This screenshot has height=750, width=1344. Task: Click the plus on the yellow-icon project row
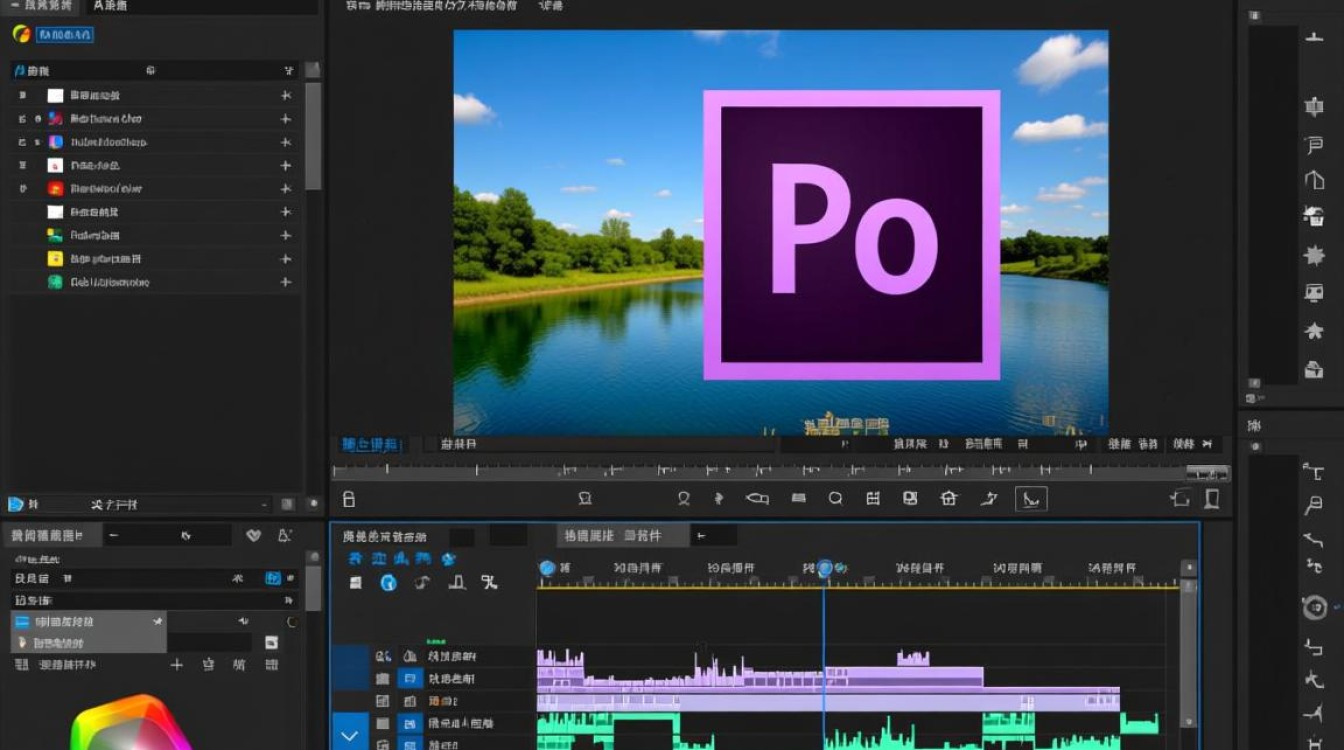click(286, 259)
